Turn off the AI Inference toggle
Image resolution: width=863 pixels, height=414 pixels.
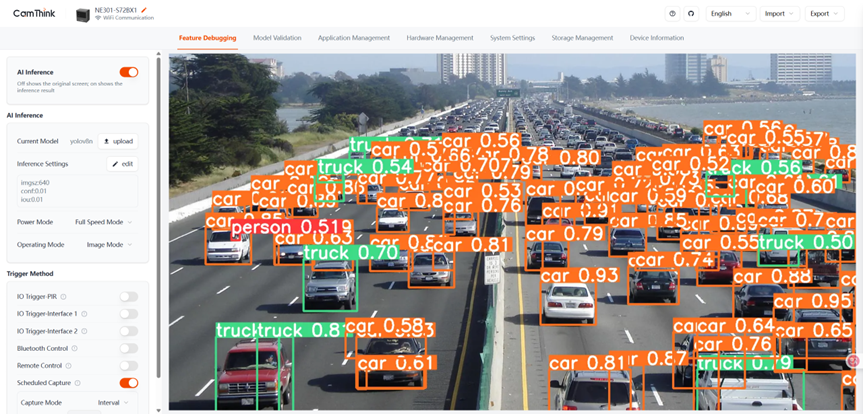coord(128,72)
